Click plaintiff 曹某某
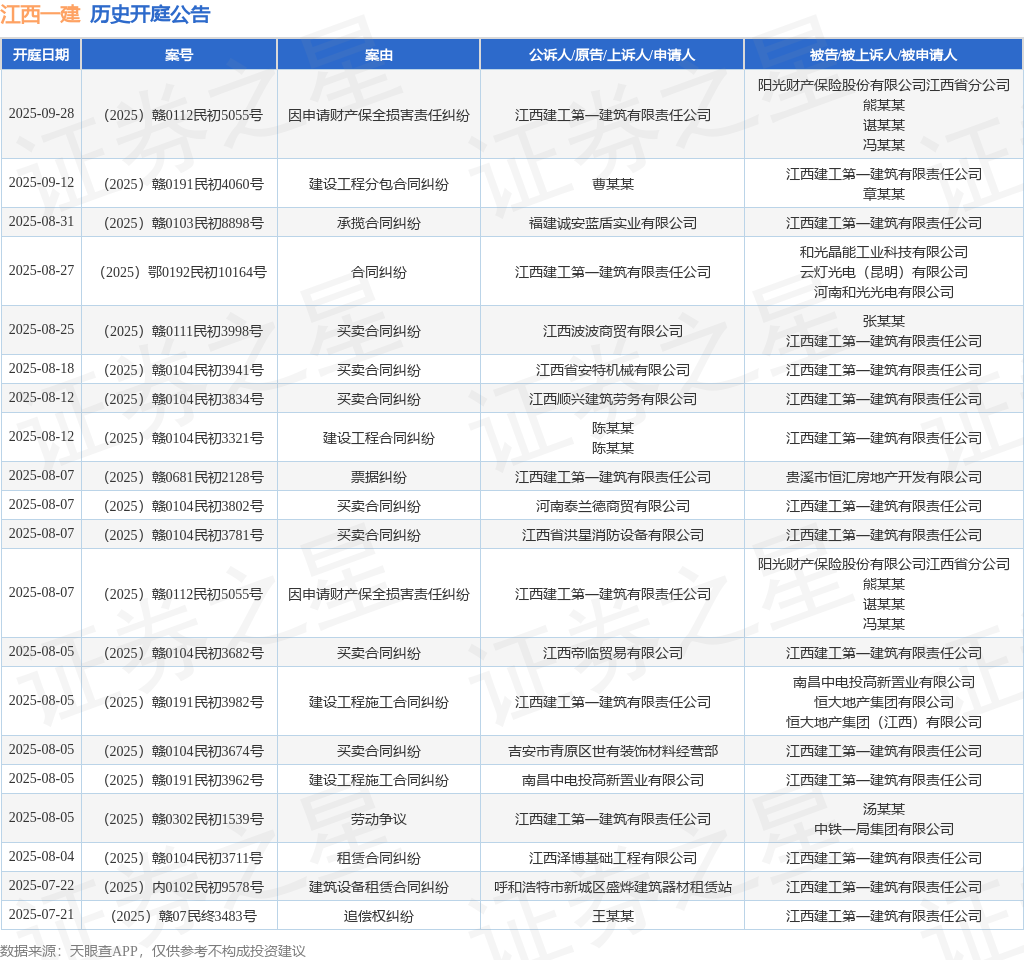The height and width of the screenshot is (960, 1024). point(613,184)
